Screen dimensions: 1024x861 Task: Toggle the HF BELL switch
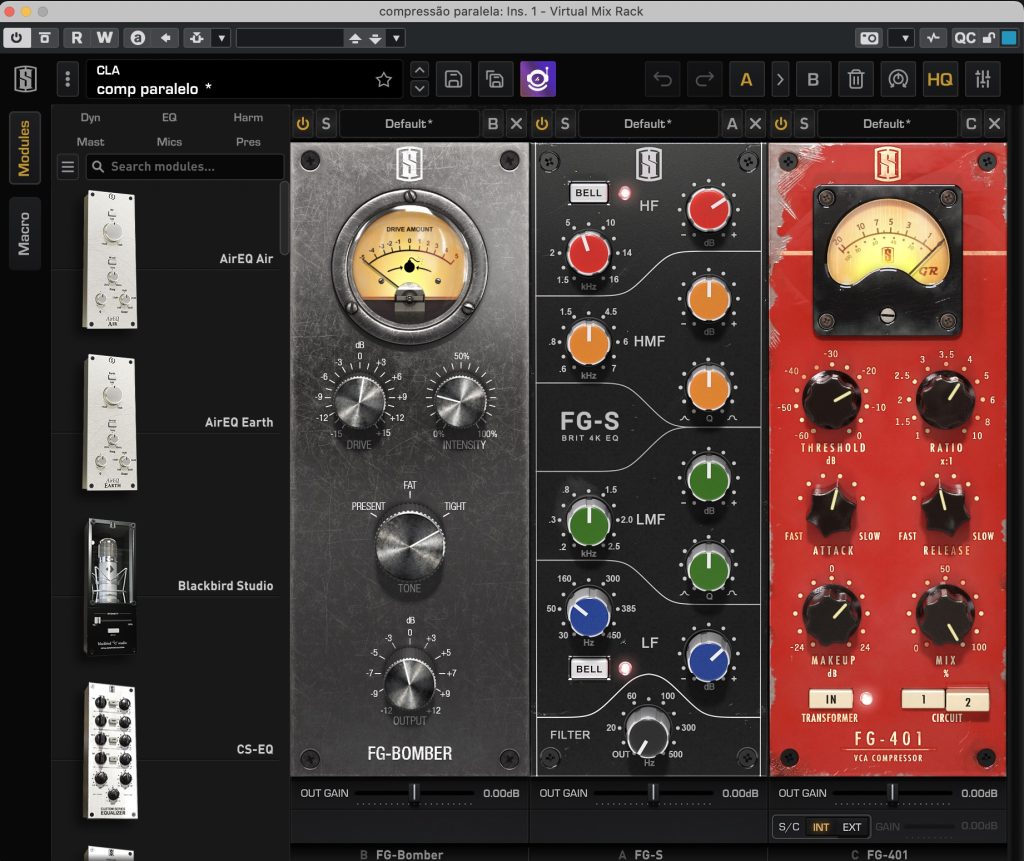tap(589, 192)
